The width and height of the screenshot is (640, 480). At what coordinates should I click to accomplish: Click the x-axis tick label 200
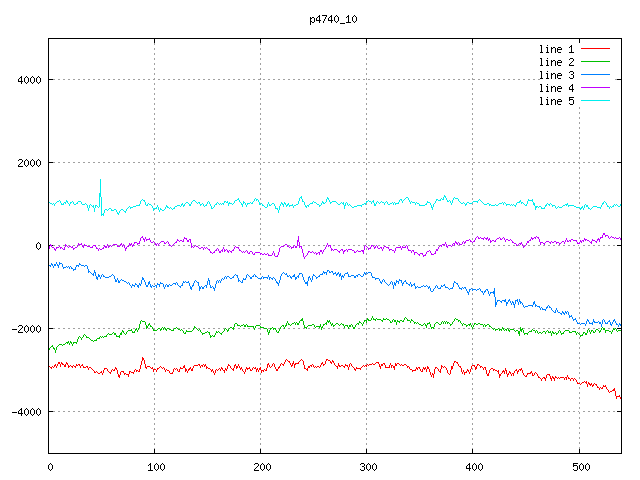point(261,465)
